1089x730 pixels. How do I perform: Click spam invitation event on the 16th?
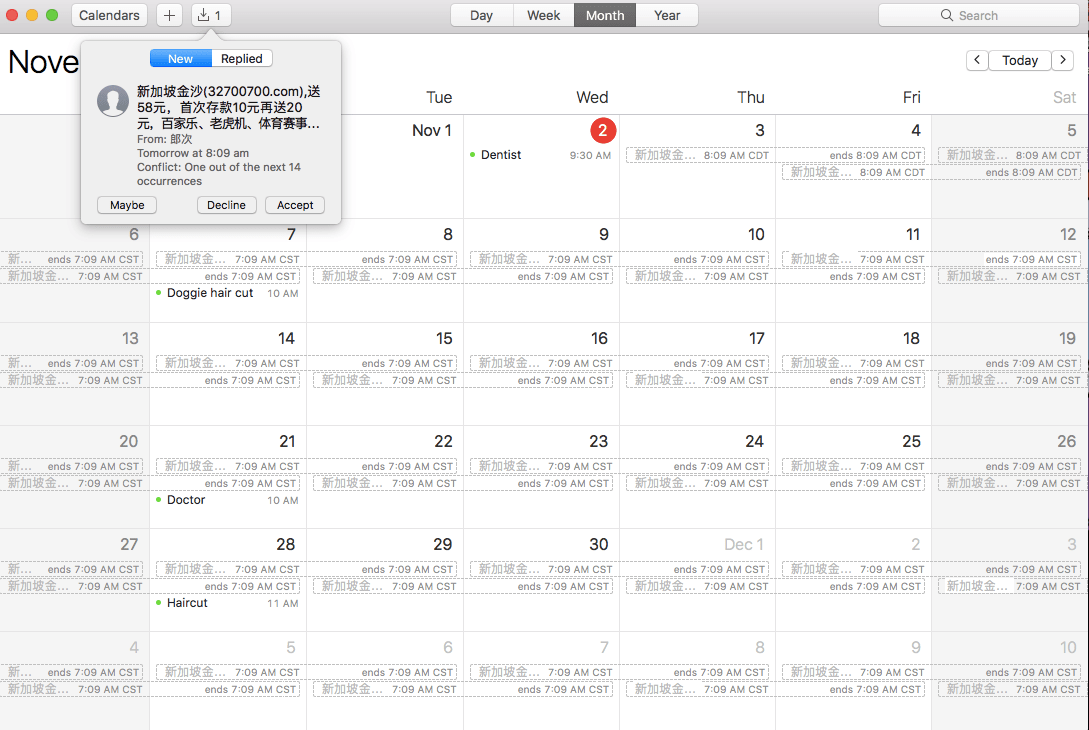(542, 363)
